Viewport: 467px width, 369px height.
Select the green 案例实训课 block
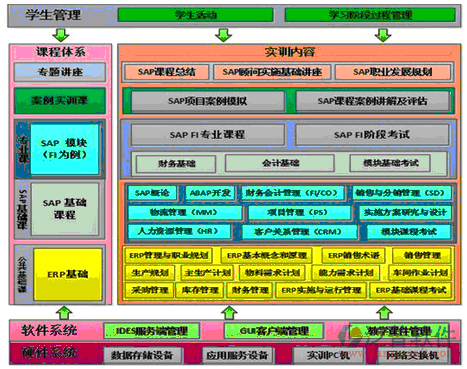(60, 100)
